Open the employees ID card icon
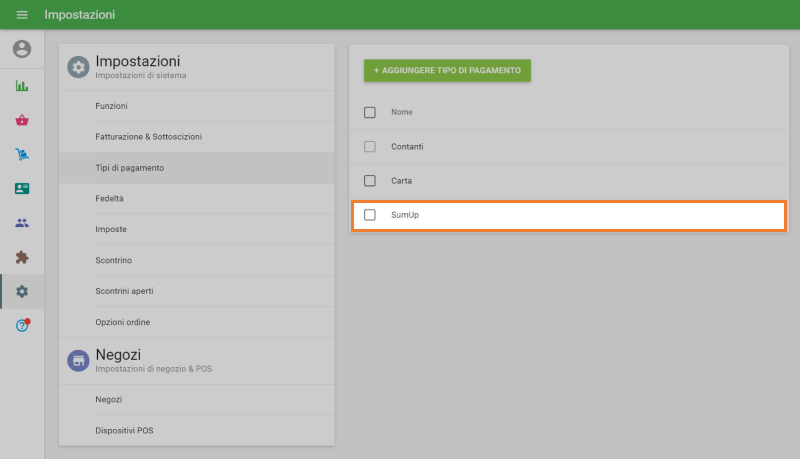The image size is (800, 459). coord(22,188)
